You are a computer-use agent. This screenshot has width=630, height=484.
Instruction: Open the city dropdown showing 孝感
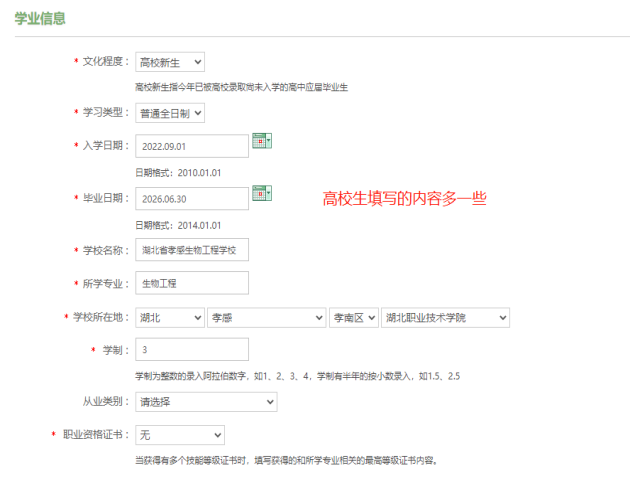pos(265,317)
